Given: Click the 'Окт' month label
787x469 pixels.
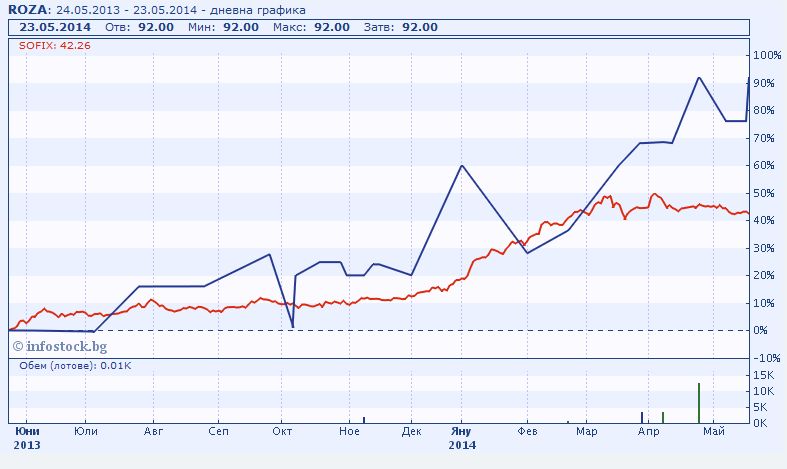Looking at the screenshot, I should (282, 431).
